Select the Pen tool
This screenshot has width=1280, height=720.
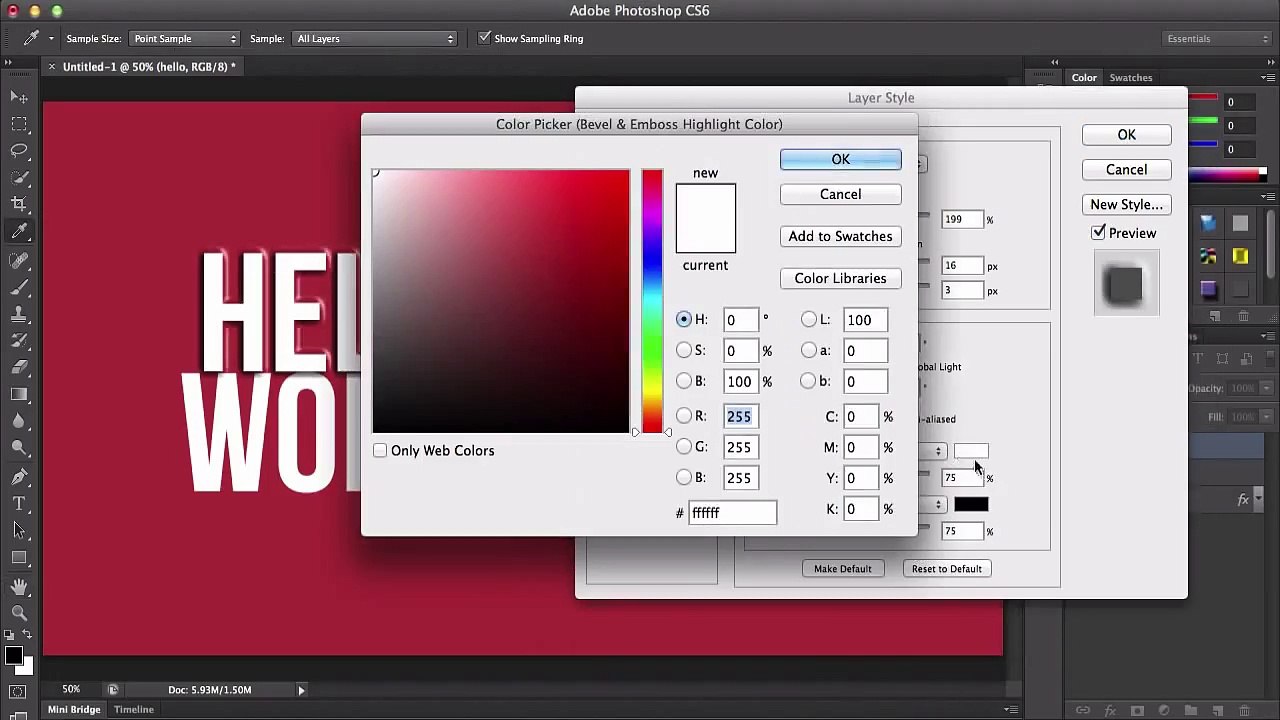point(19,477)
